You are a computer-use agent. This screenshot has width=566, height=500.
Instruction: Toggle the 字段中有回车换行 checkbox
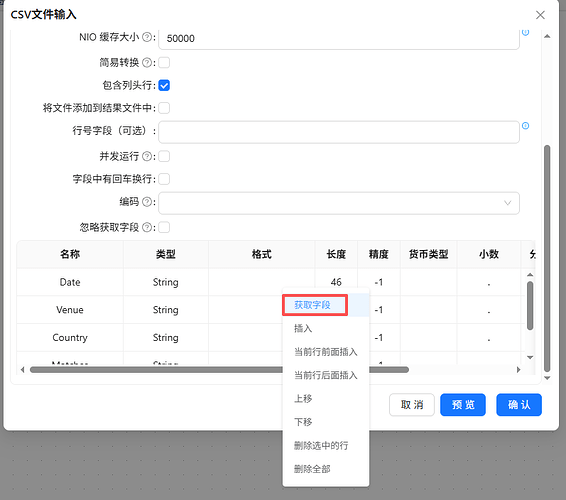164,179
